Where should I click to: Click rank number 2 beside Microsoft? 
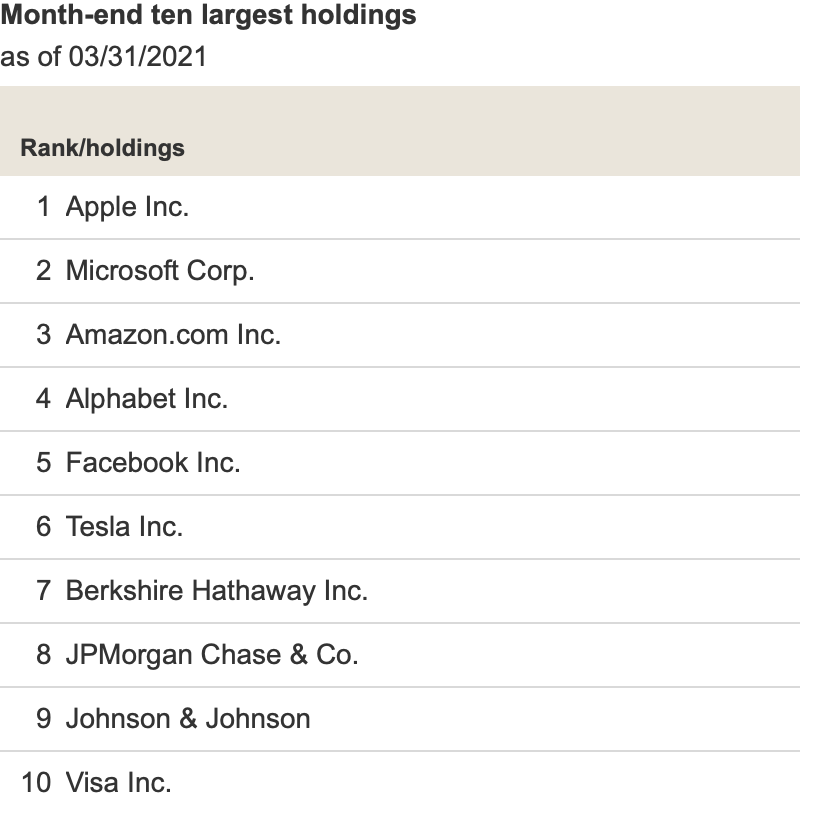click(44, 271)
